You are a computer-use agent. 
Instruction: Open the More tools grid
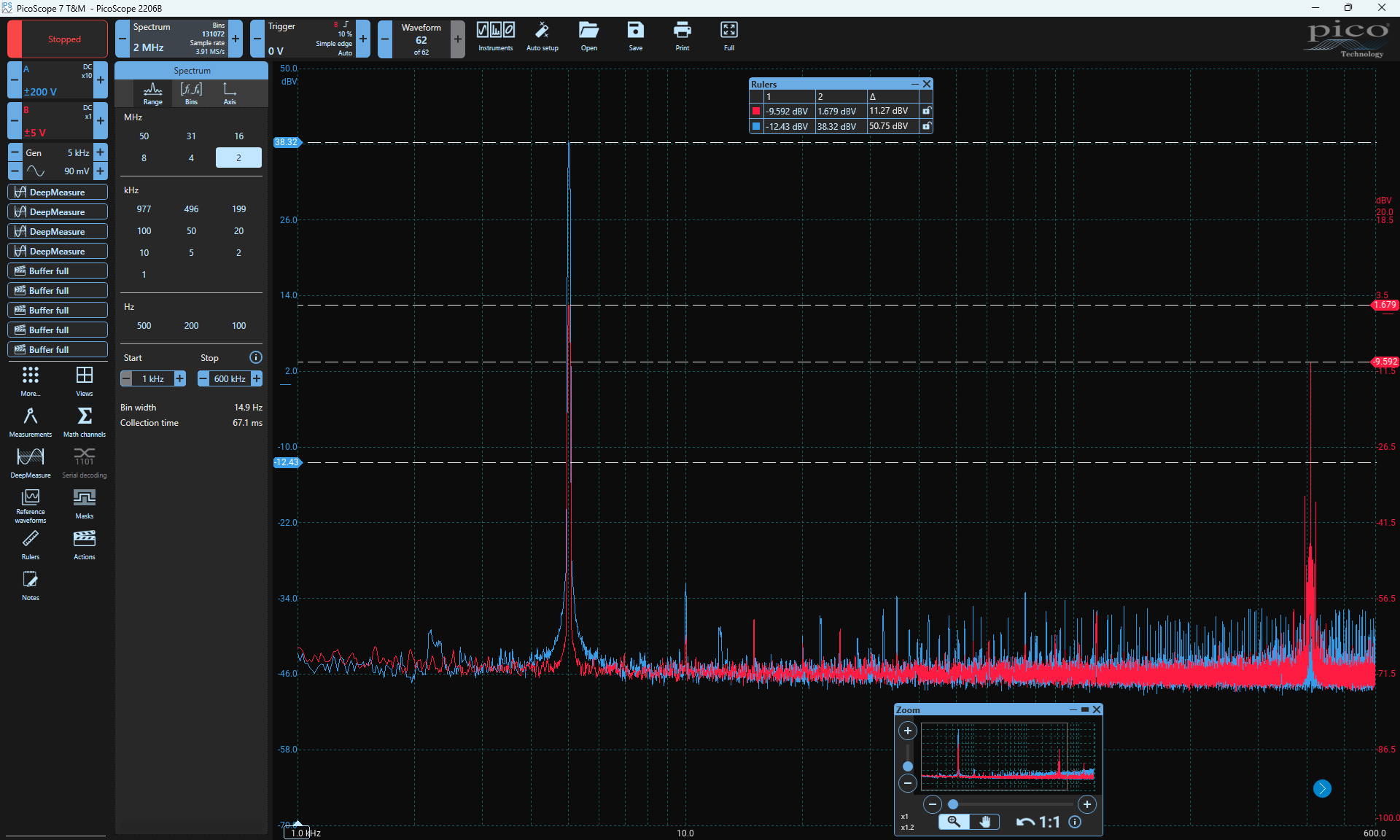click(30, 381)
